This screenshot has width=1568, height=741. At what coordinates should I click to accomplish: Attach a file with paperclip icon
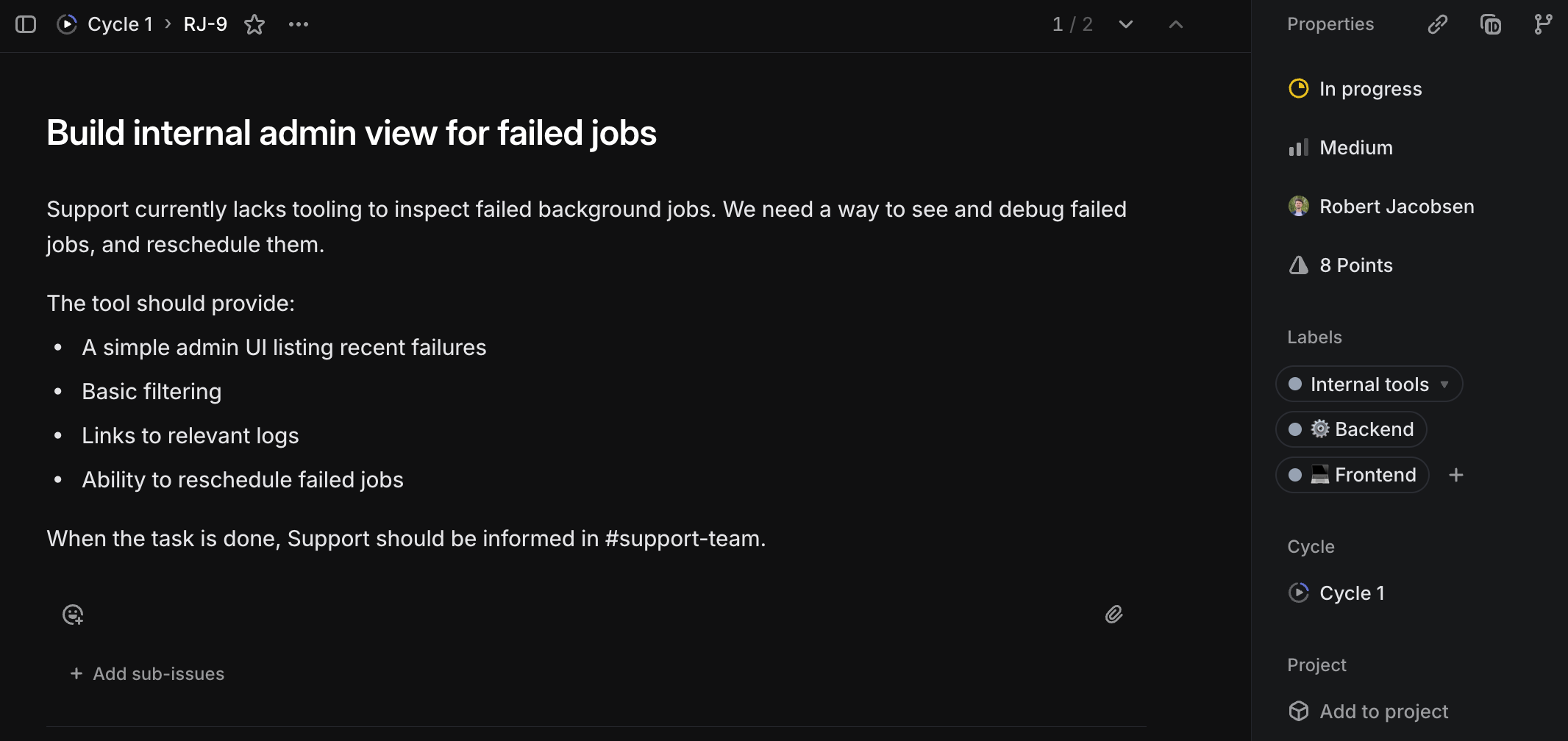(1113, 615)
